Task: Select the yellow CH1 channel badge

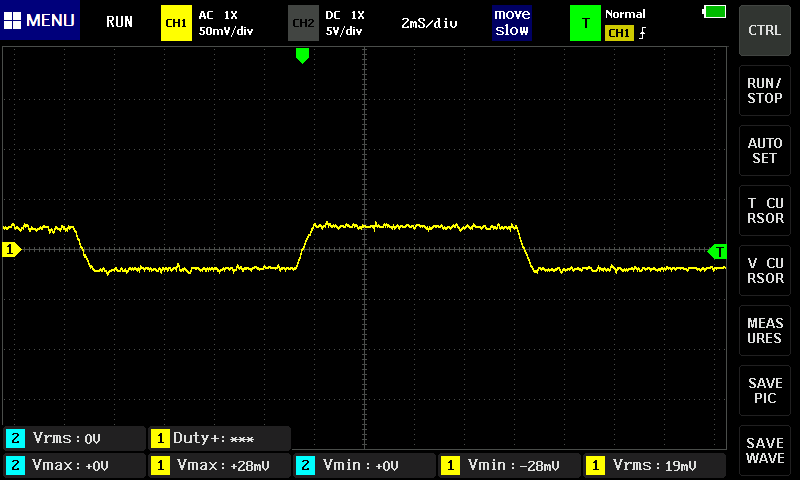Action: pyautogui.click(x=176, y=23)
